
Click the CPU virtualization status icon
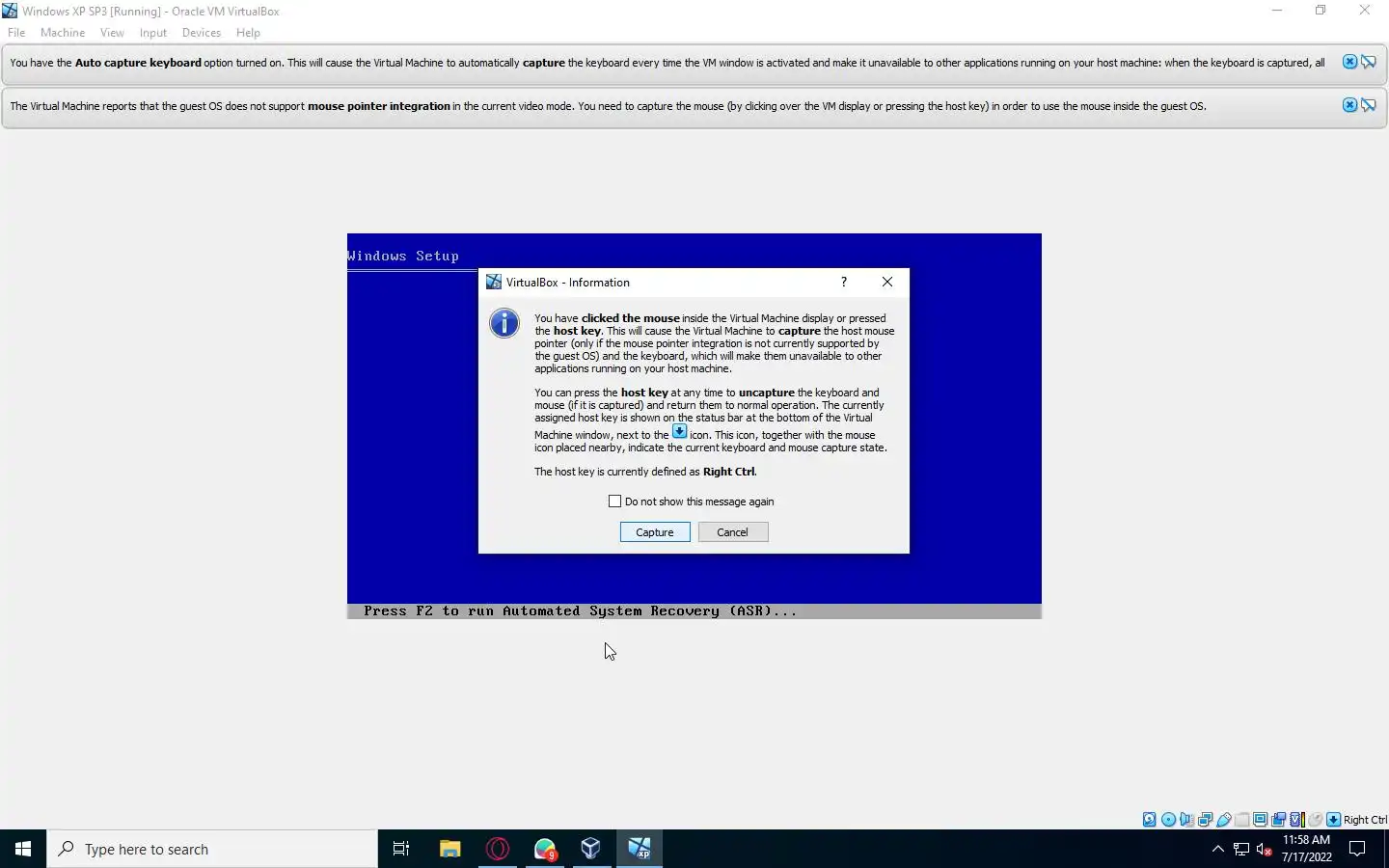[x=1297, y=820]
